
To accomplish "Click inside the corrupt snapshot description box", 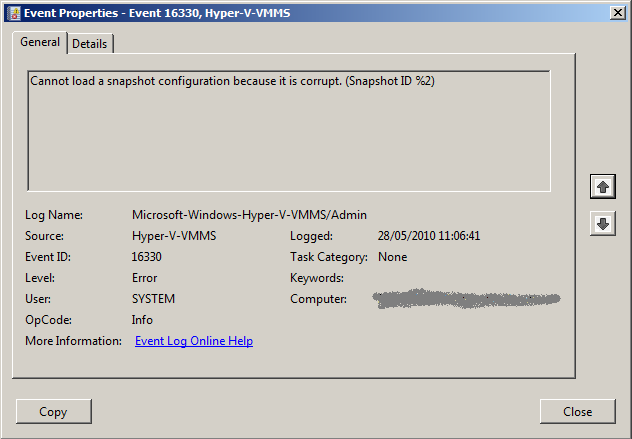I will click(x=288, y=130).
